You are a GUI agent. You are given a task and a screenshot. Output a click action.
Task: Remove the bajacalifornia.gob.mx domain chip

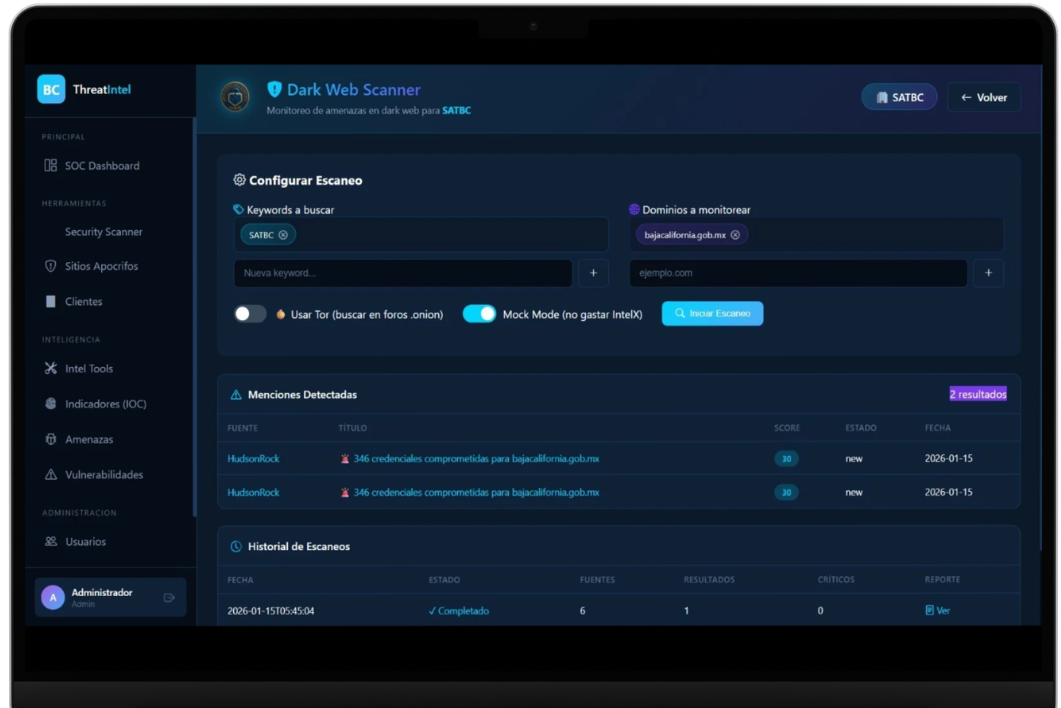(736, 235)
